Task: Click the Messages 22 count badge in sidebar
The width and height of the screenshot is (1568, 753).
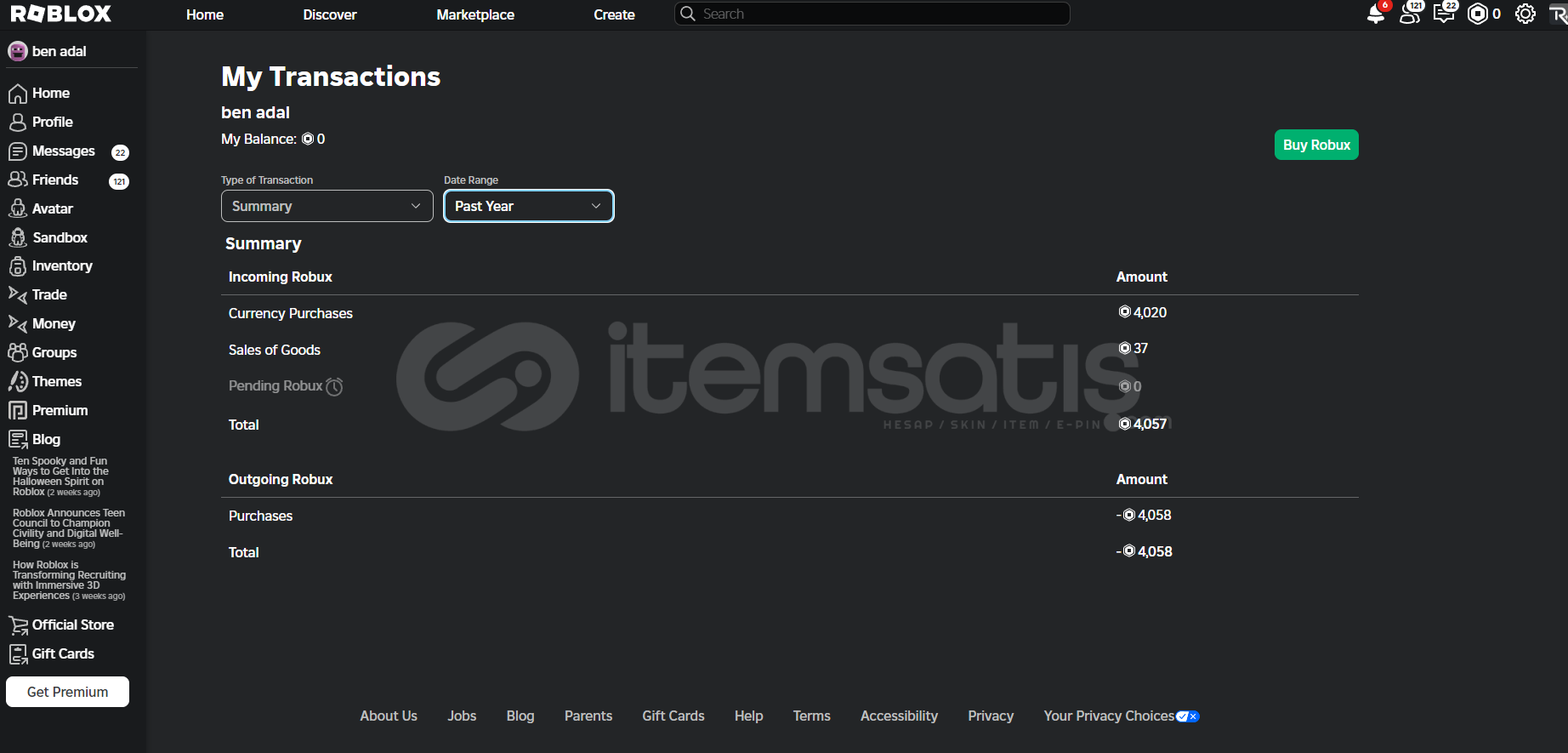Action: click(x=120, y=152)
